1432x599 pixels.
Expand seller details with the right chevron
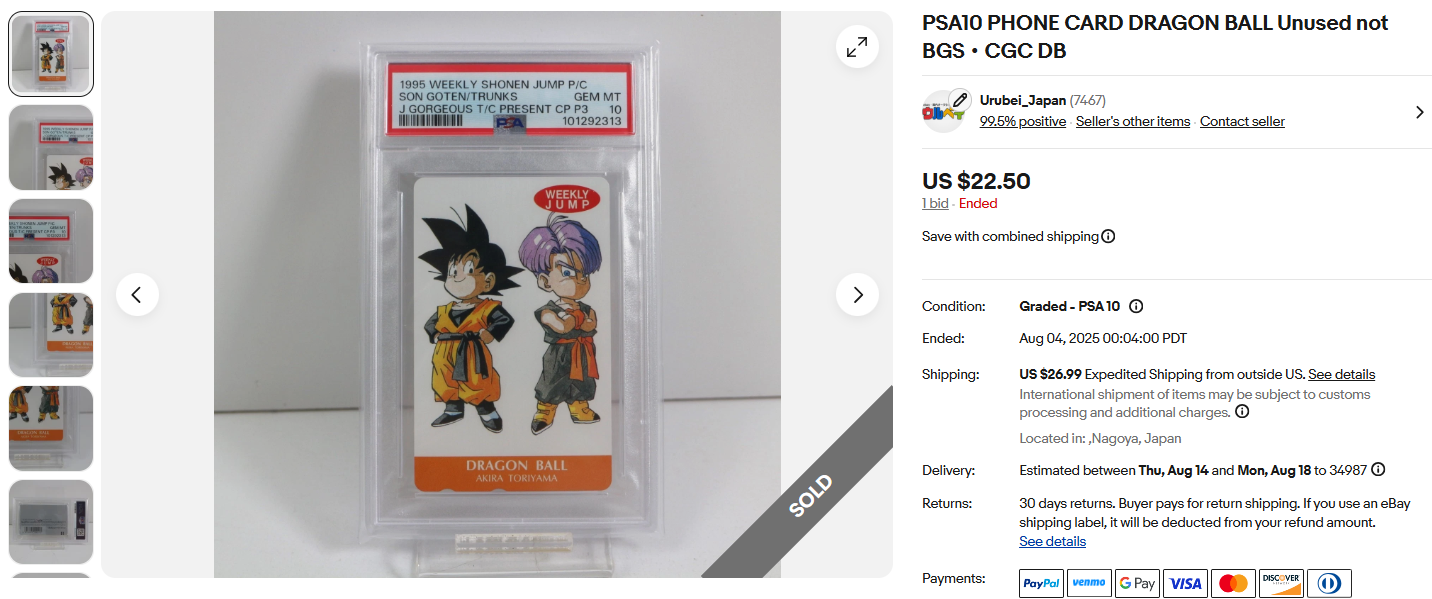[x=1419, y=112]
